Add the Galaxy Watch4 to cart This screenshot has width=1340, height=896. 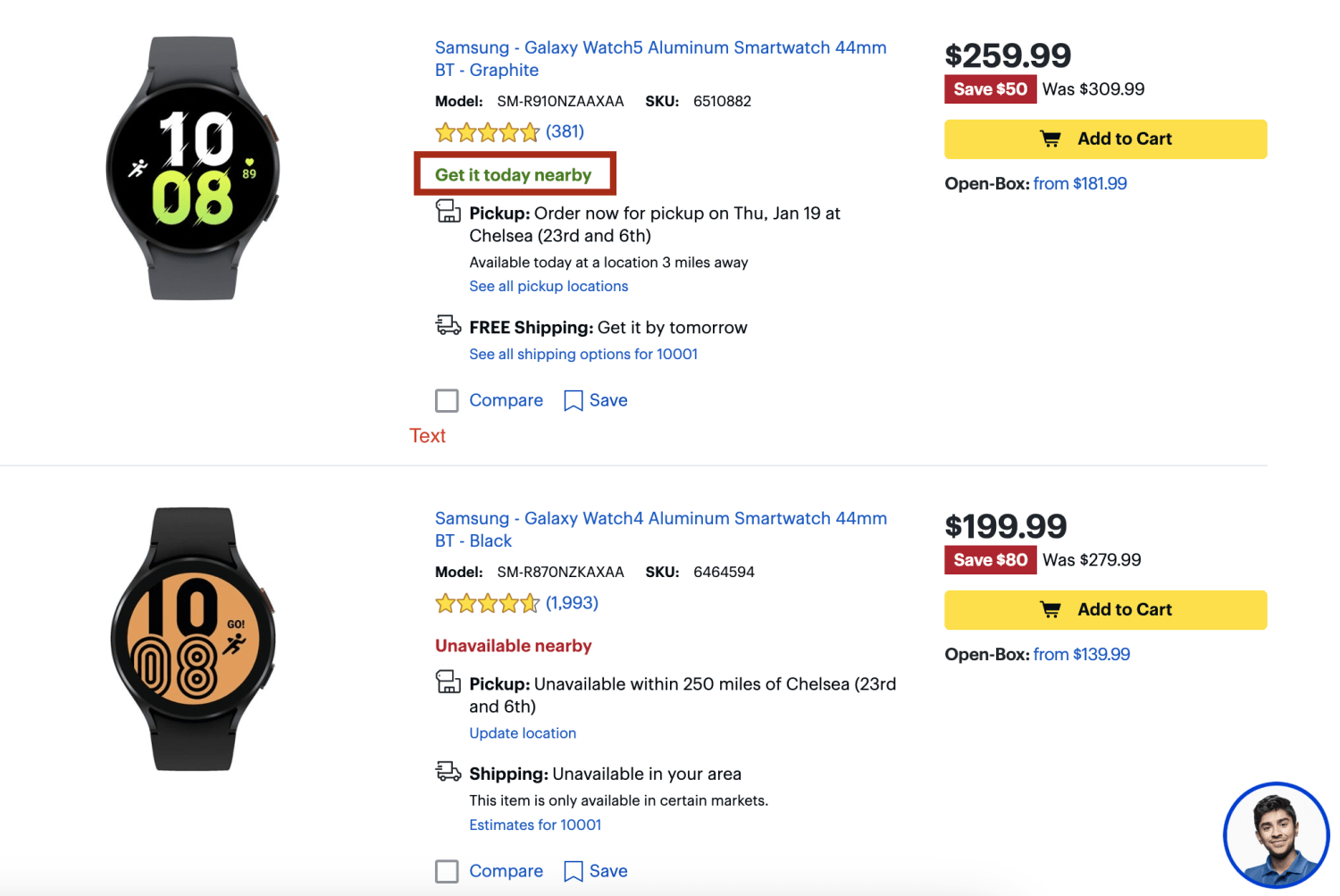coord(1105,609)
